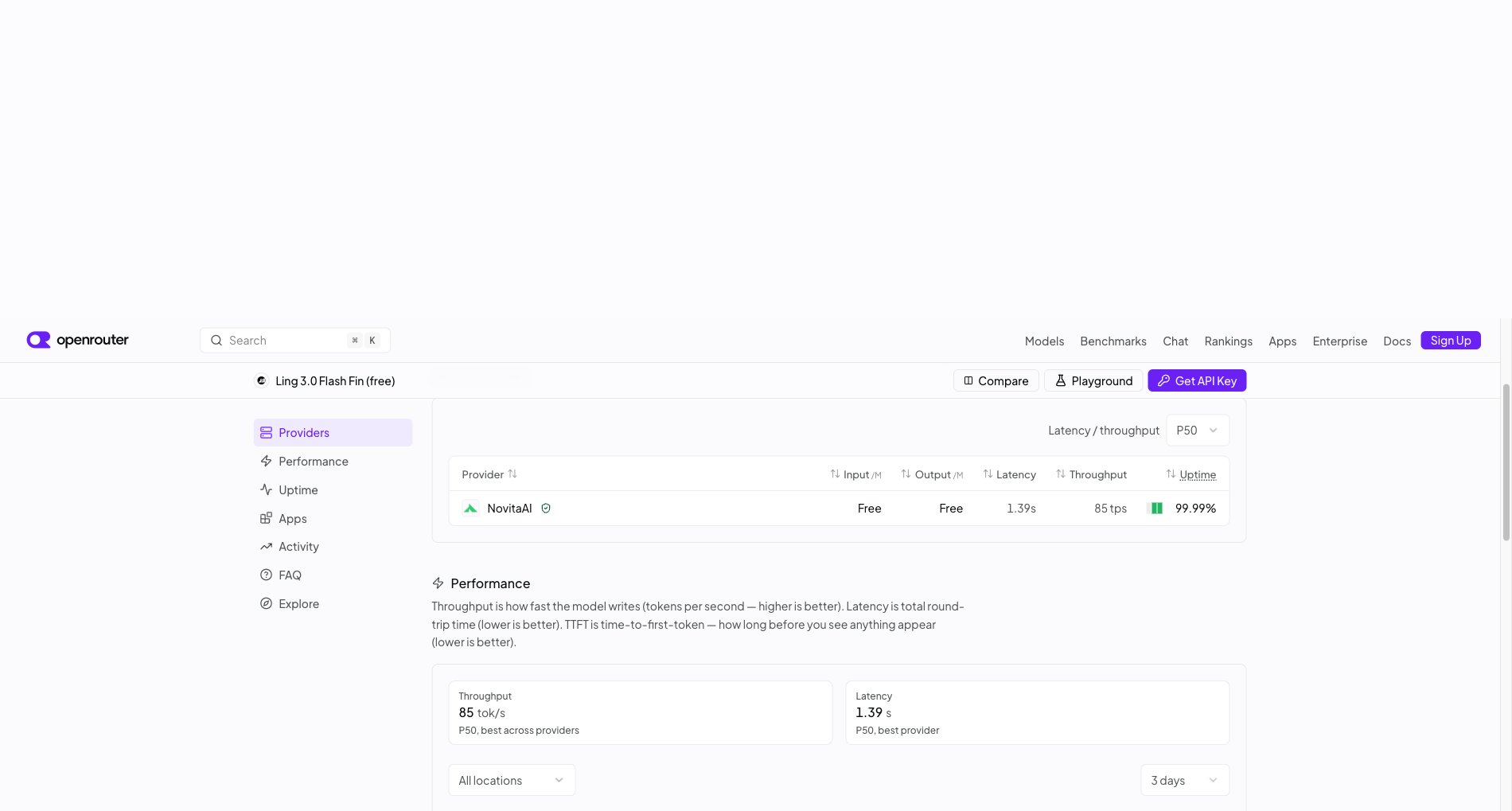Open the Providers section from the sidebar
This screenshot has height=811, width=1512.
tap(333, 433)
